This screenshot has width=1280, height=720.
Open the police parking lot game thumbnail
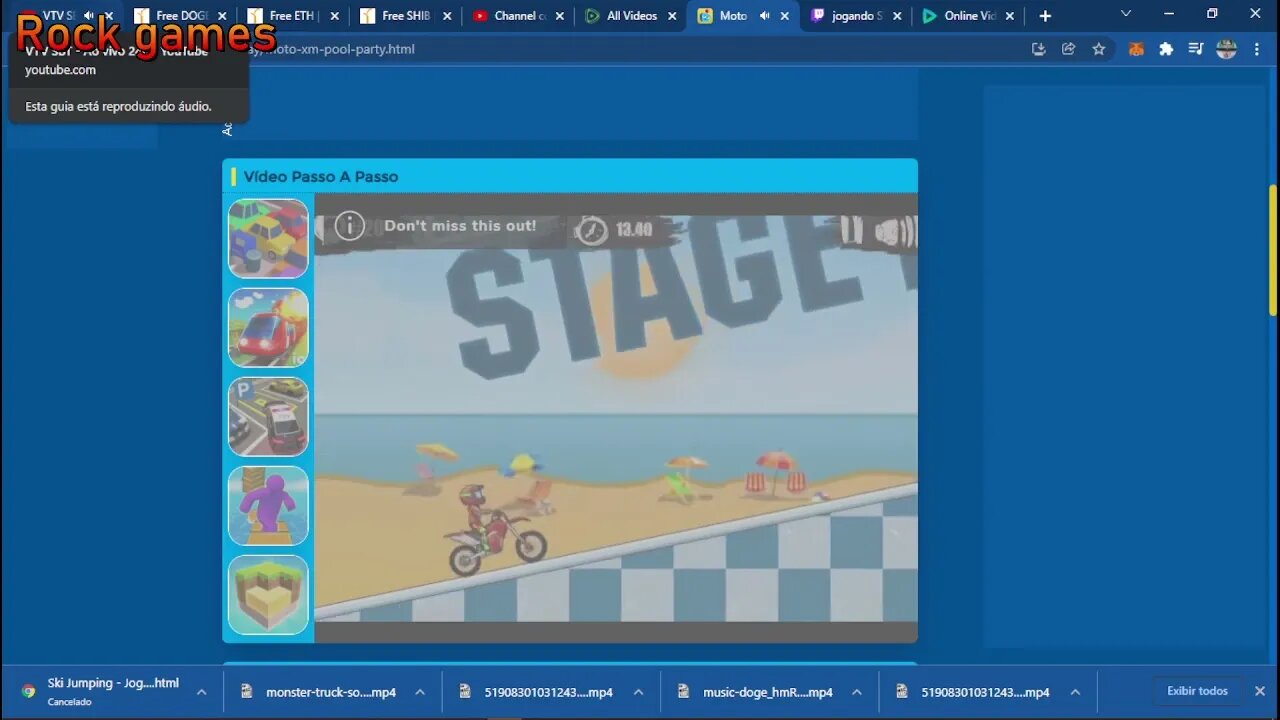[x=268, y=417]
